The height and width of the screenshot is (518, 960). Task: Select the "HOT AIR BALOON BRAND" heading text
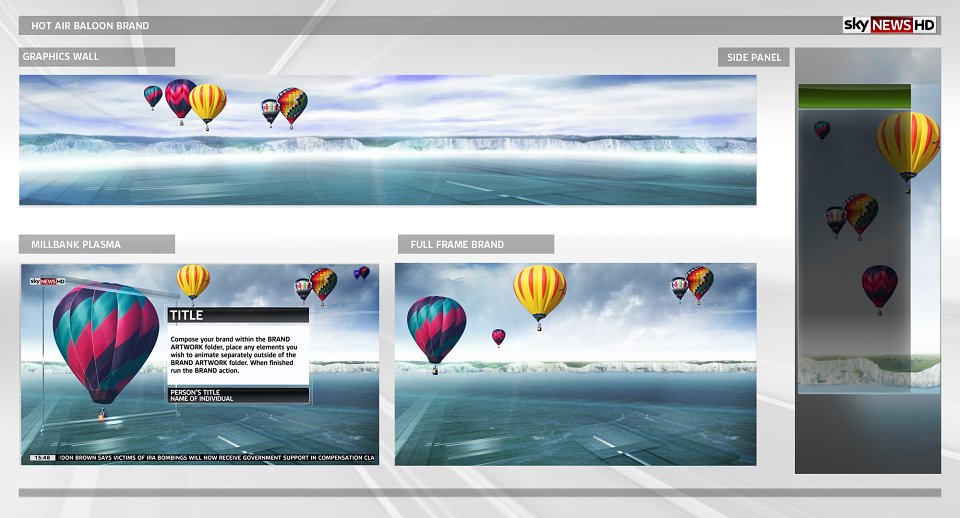pos(90,26)
